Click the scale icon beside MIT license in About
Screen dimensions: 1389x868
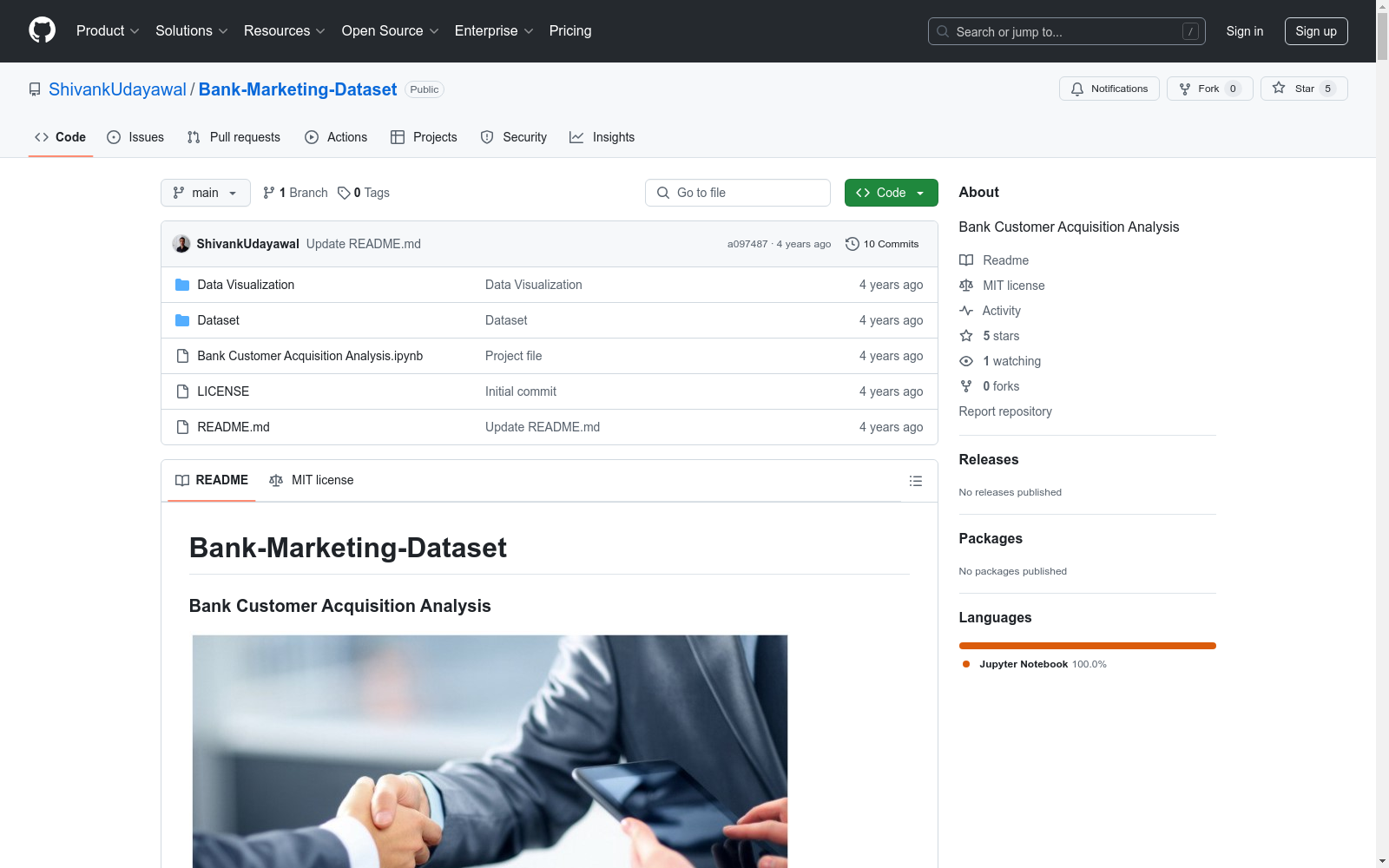[966, 286]
